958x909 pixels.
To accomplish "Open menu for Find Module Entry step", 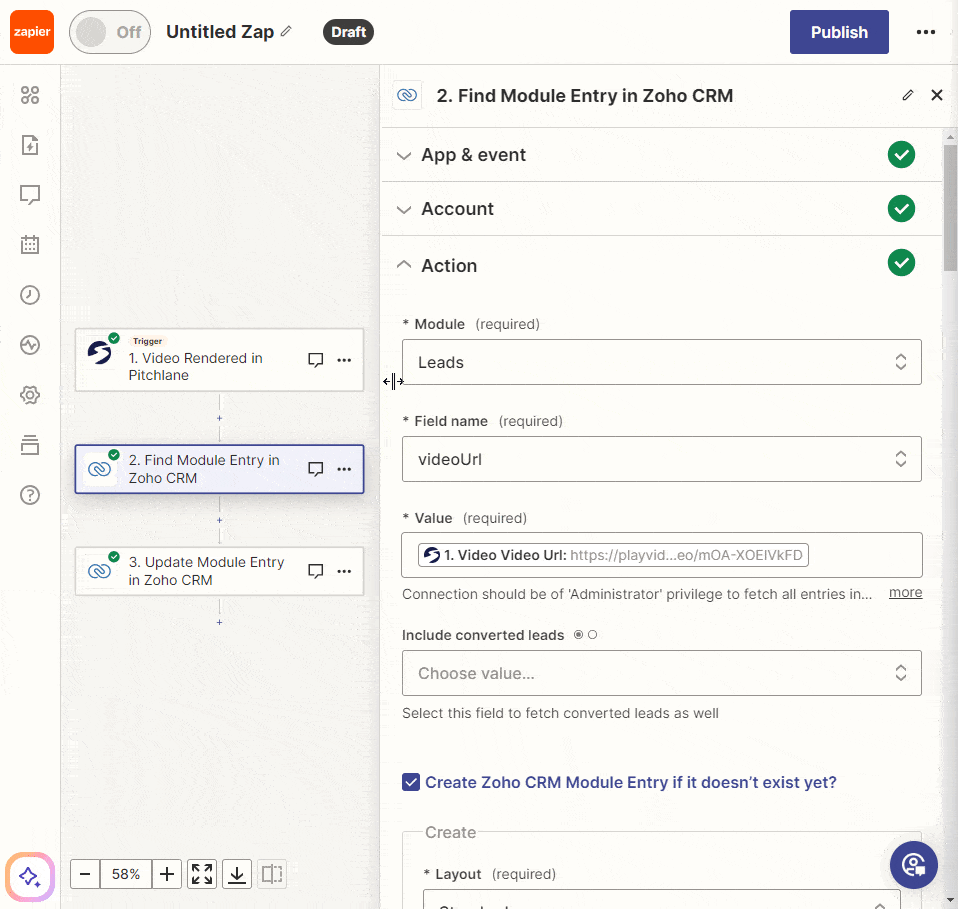I will [344, 469].
